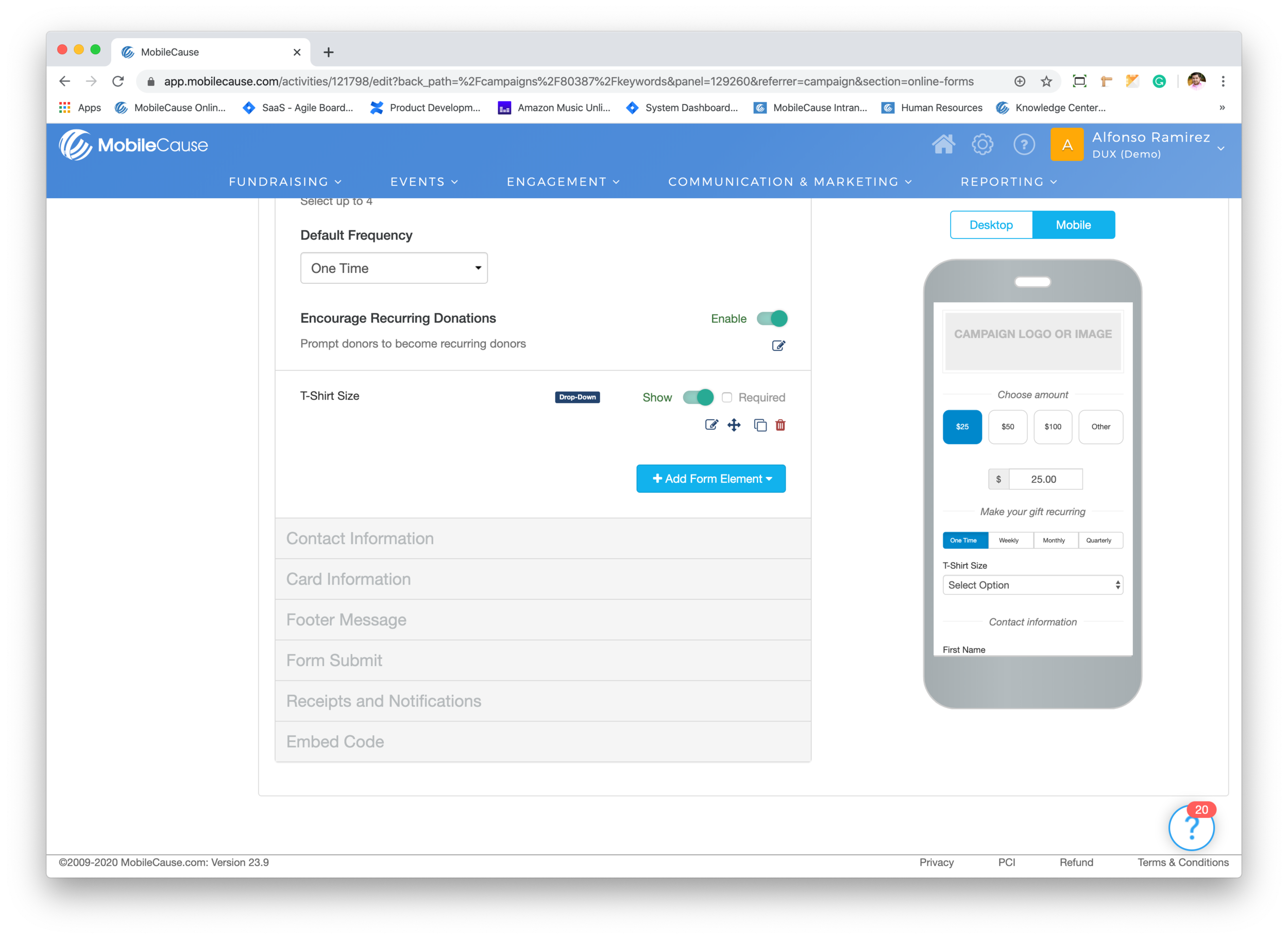Click the screenshot extension icon
This screenshot has height=939, width=1288.
point(1079,81)
